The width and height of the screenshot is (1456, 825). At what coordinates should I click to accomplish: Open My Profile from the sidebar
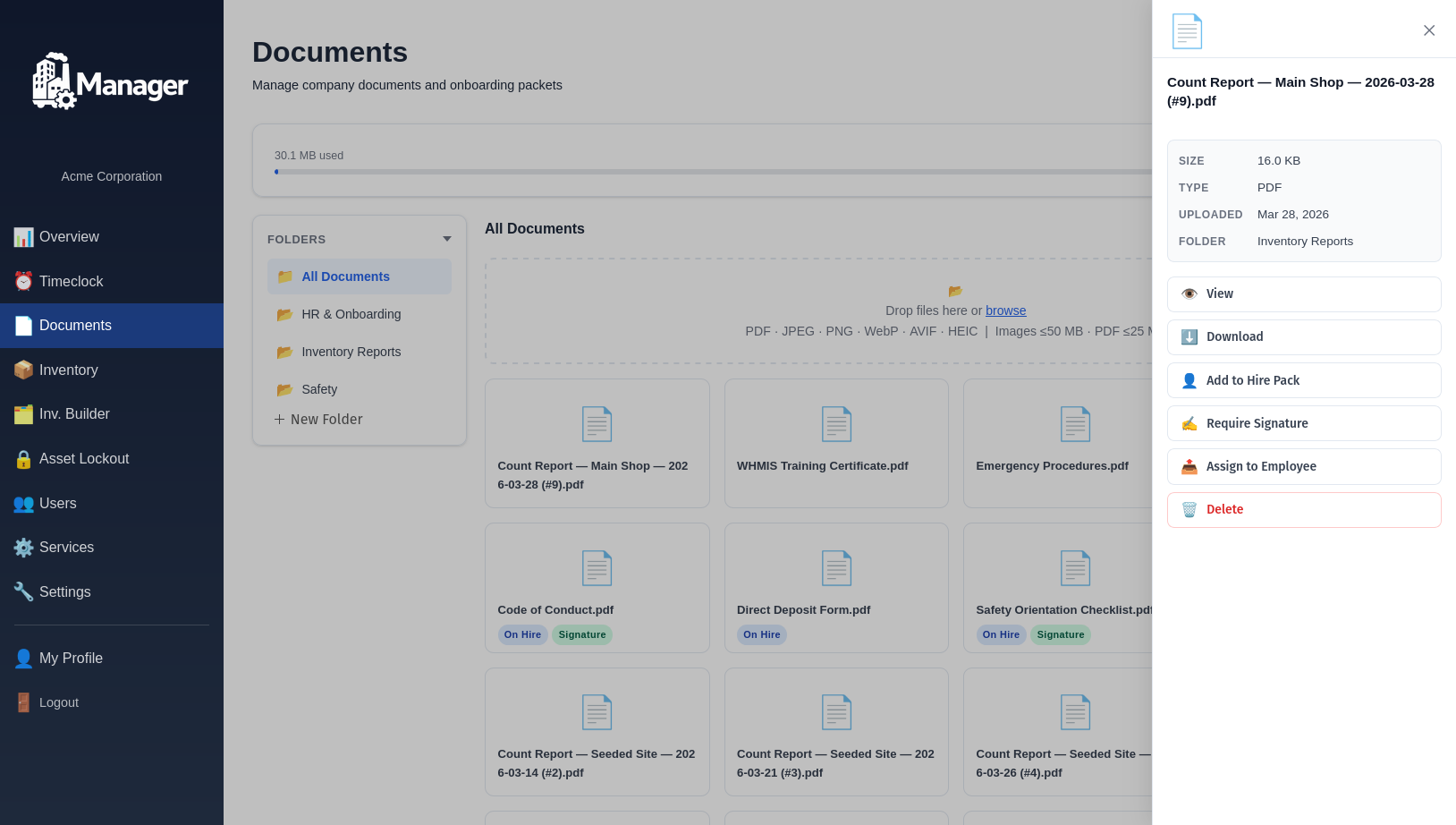click(x=71, y=659)
